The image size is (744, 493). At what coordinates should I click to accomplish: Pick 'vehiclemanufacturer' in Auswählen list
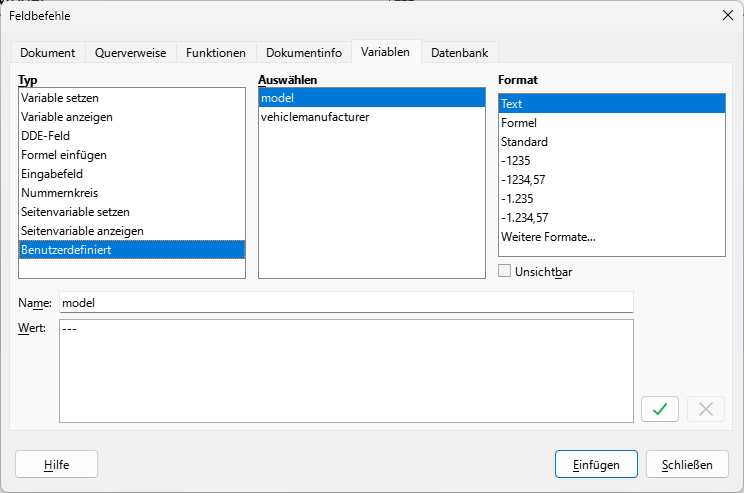pyautogui.click(x=314, y=117)
